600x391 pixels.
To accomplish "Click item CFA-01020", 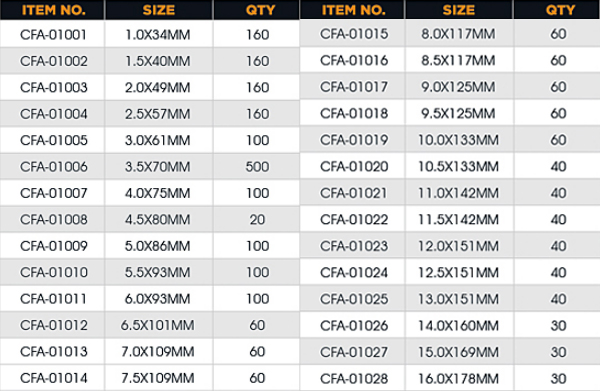I will (354, 167).
